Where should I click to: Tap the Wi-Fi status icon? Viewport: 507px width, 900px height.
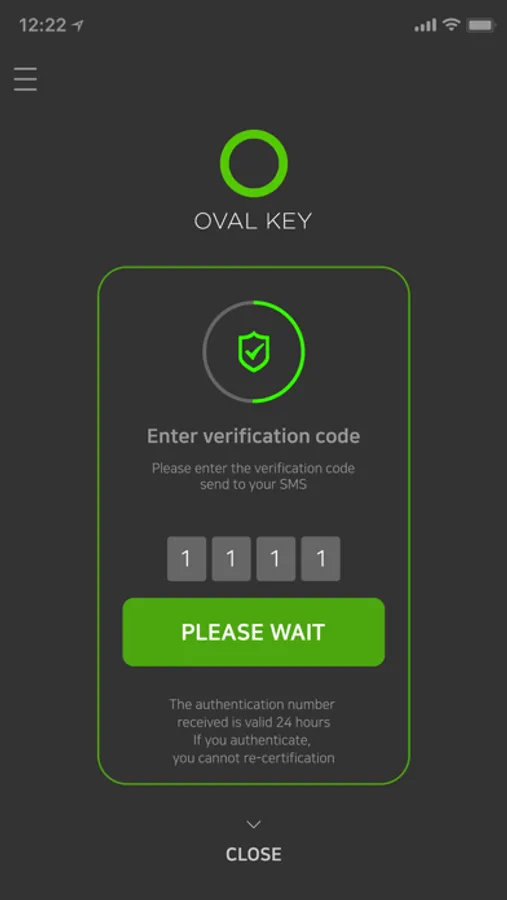coord(452,25)
